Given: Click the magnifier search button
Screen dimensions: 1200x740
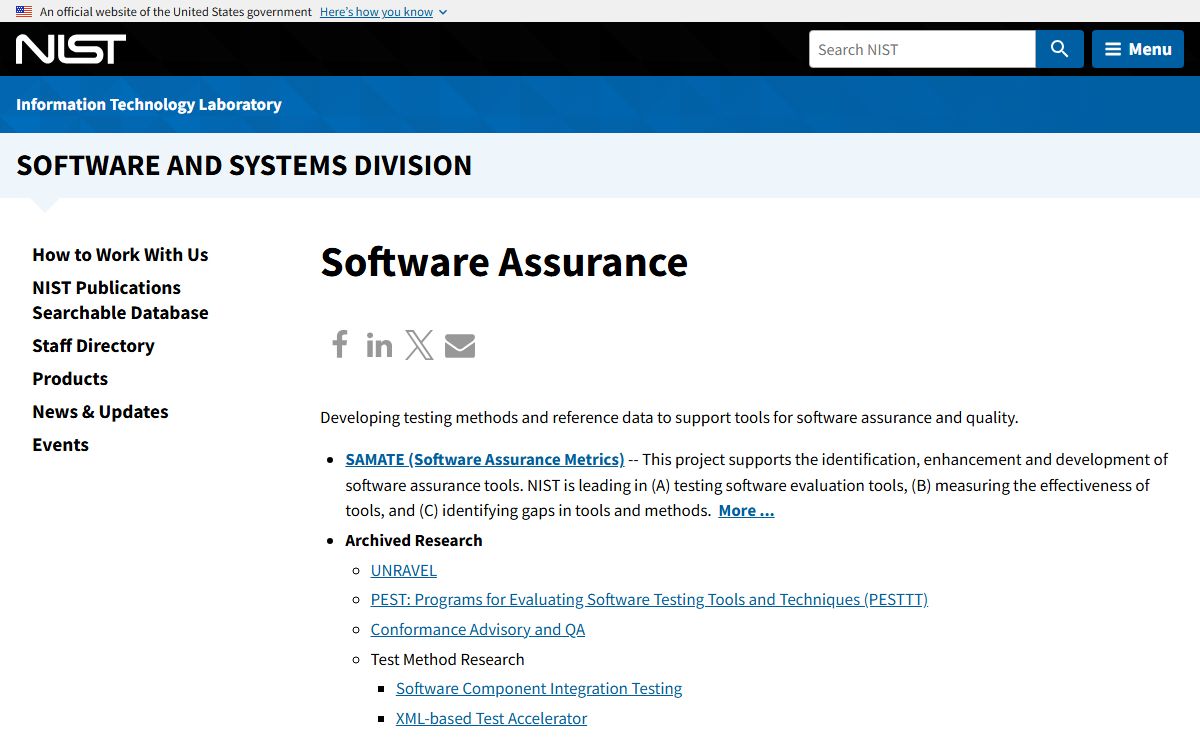Looking at the screenshot, I should (1059, 49).
